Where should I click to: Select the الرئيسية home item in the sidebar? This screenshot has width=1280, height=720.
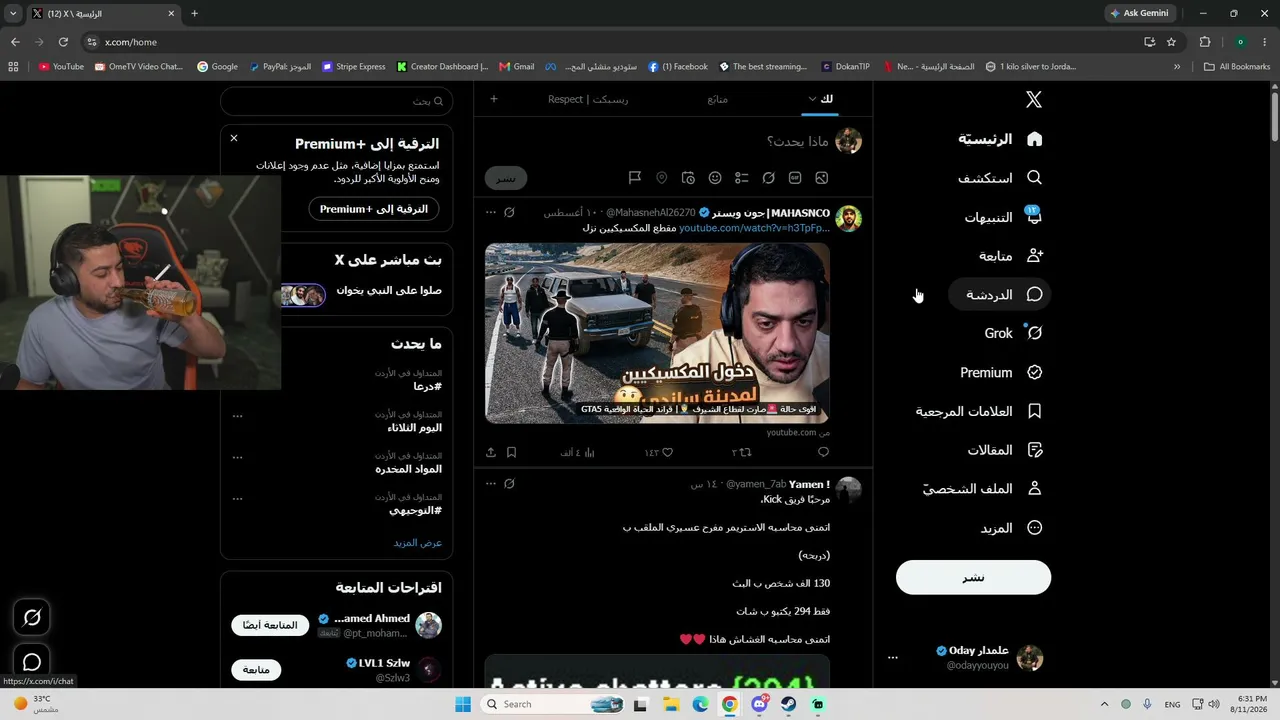point(1000,139)
